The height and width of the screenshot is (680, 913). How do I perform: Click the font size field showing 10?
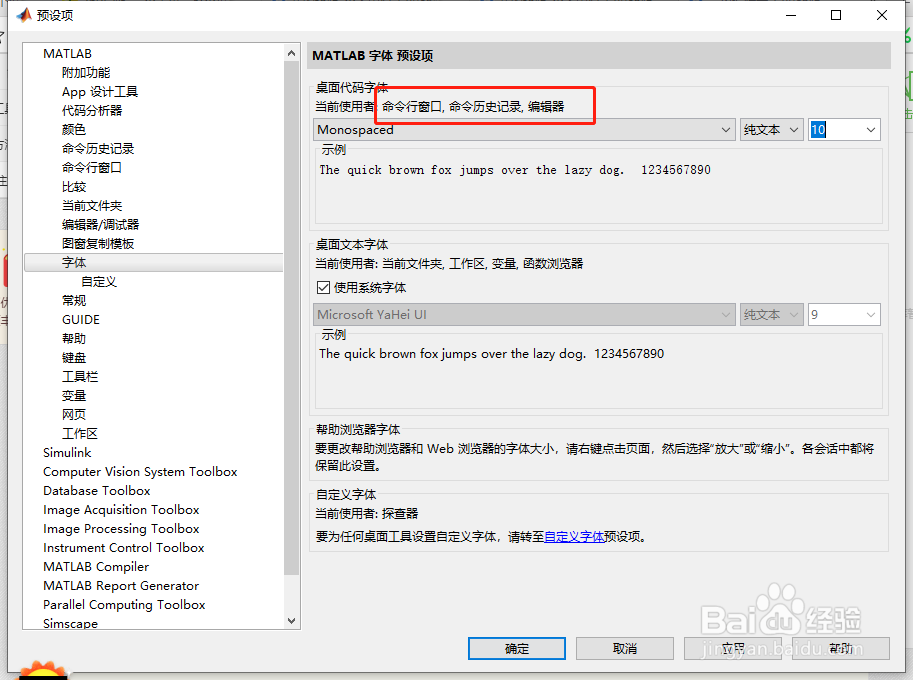tap(836, 129)
